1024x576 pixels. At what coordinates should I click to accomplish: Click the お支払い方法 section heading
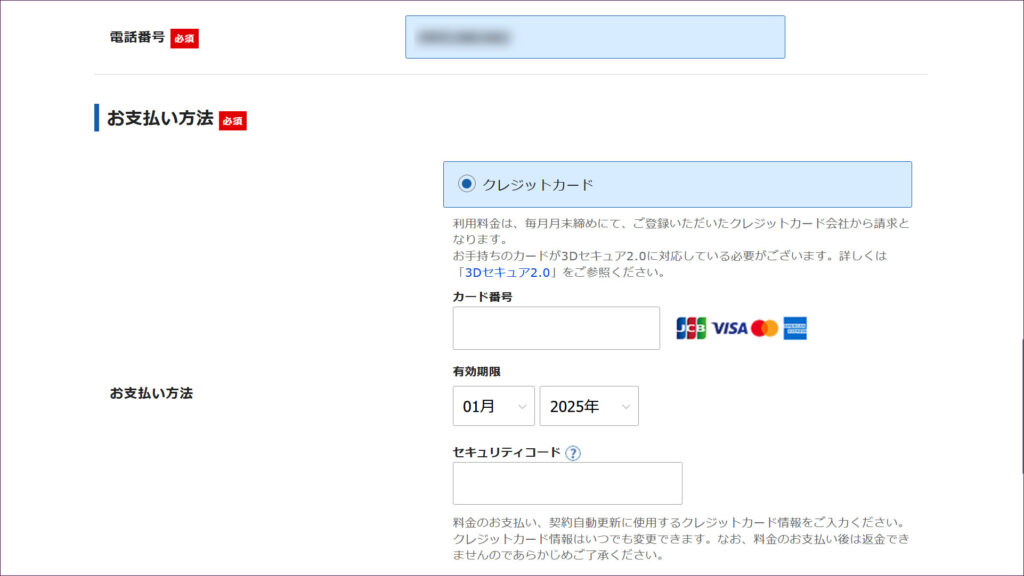[160, 118]
